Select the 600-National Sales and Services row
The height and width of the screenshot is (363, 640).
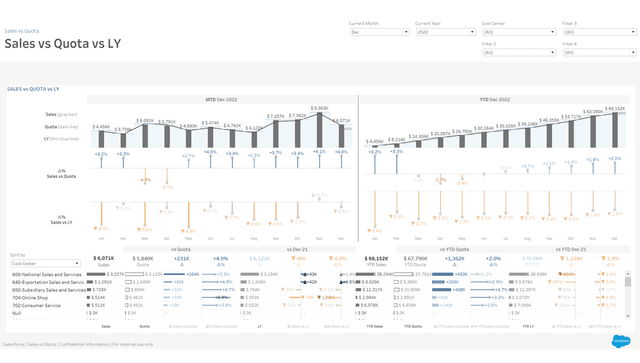pyautogui.click(x=47, y=274)
